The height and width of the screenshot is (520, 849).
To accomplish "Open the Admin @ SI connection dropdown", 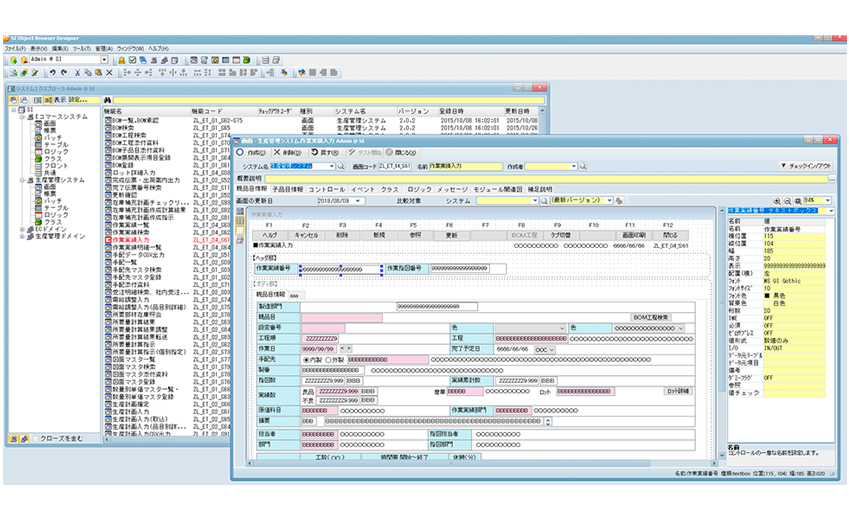I will 104,60.
